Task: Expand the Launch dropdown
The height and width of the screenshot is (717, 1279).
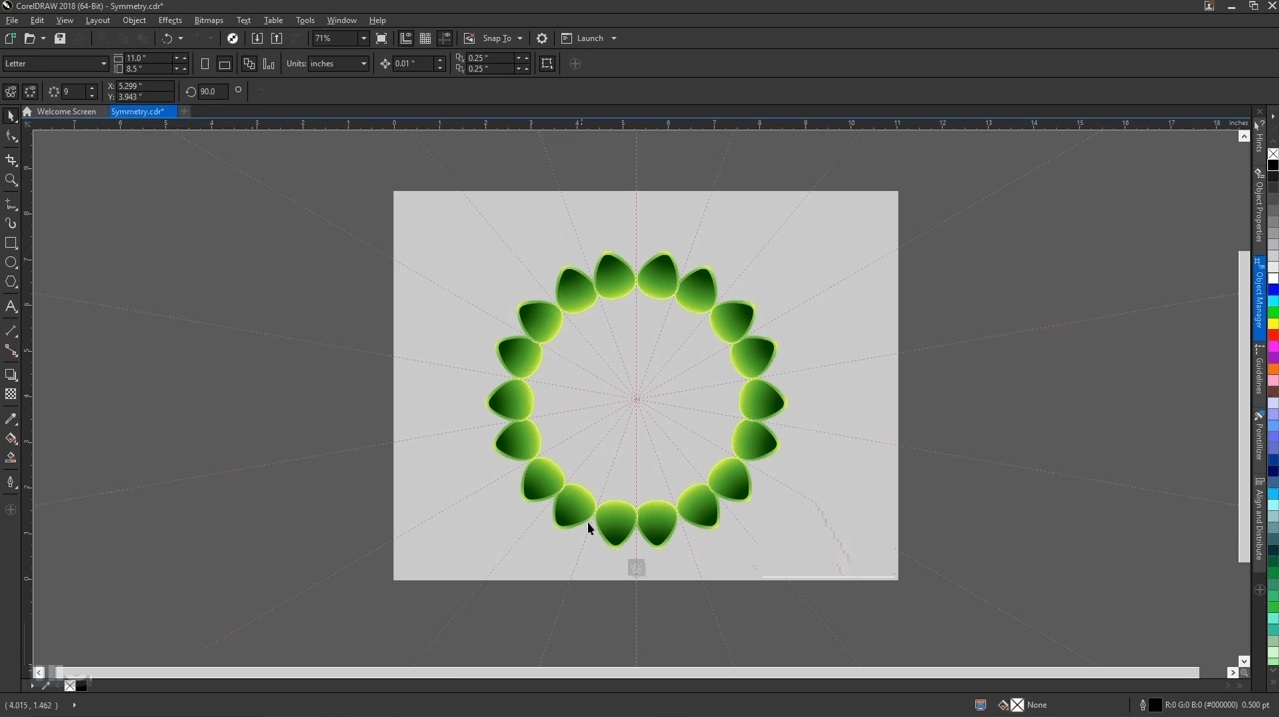Action: point(613,38)
